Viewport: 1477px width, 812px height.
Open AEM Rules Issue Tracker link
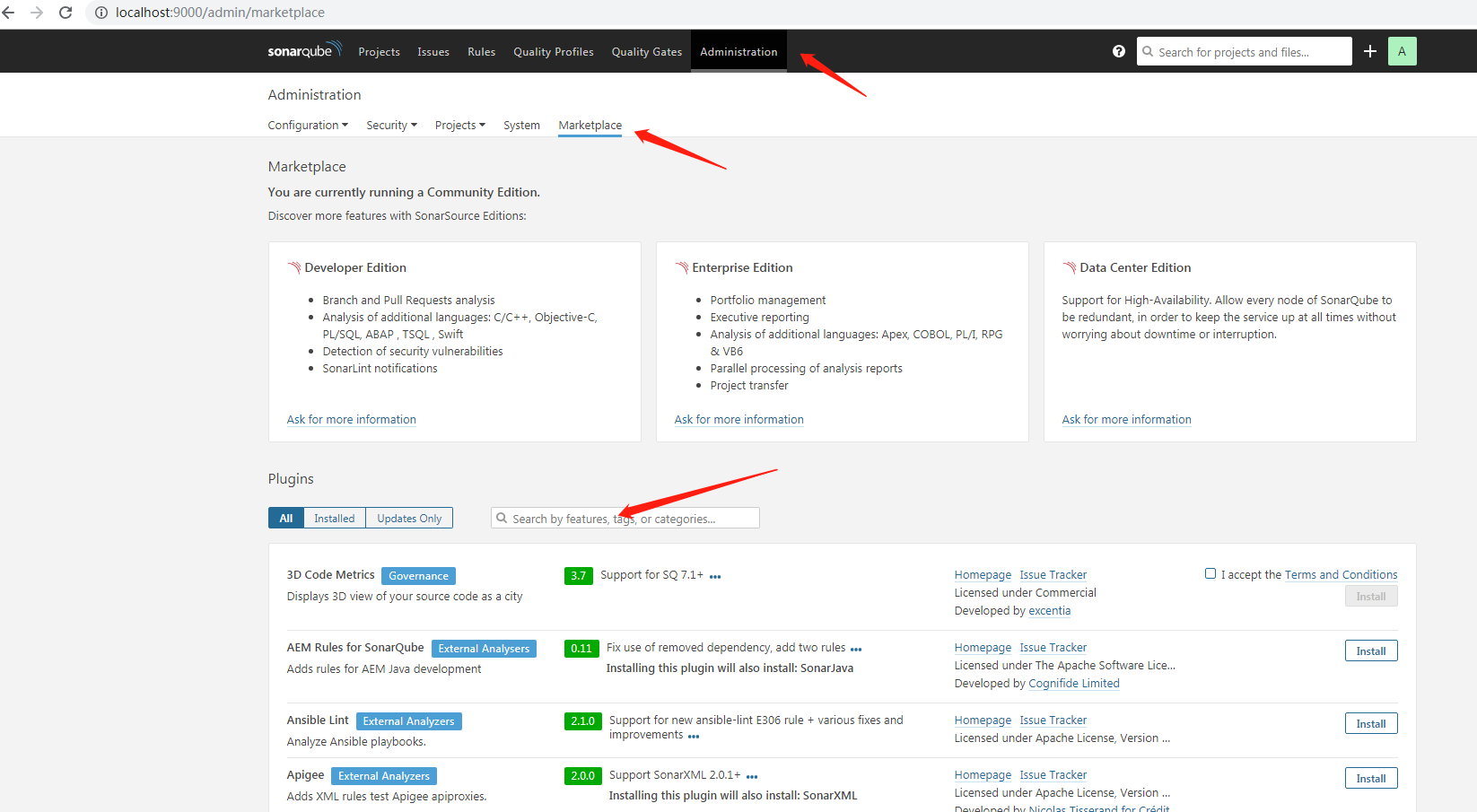tap(1053, 647)
